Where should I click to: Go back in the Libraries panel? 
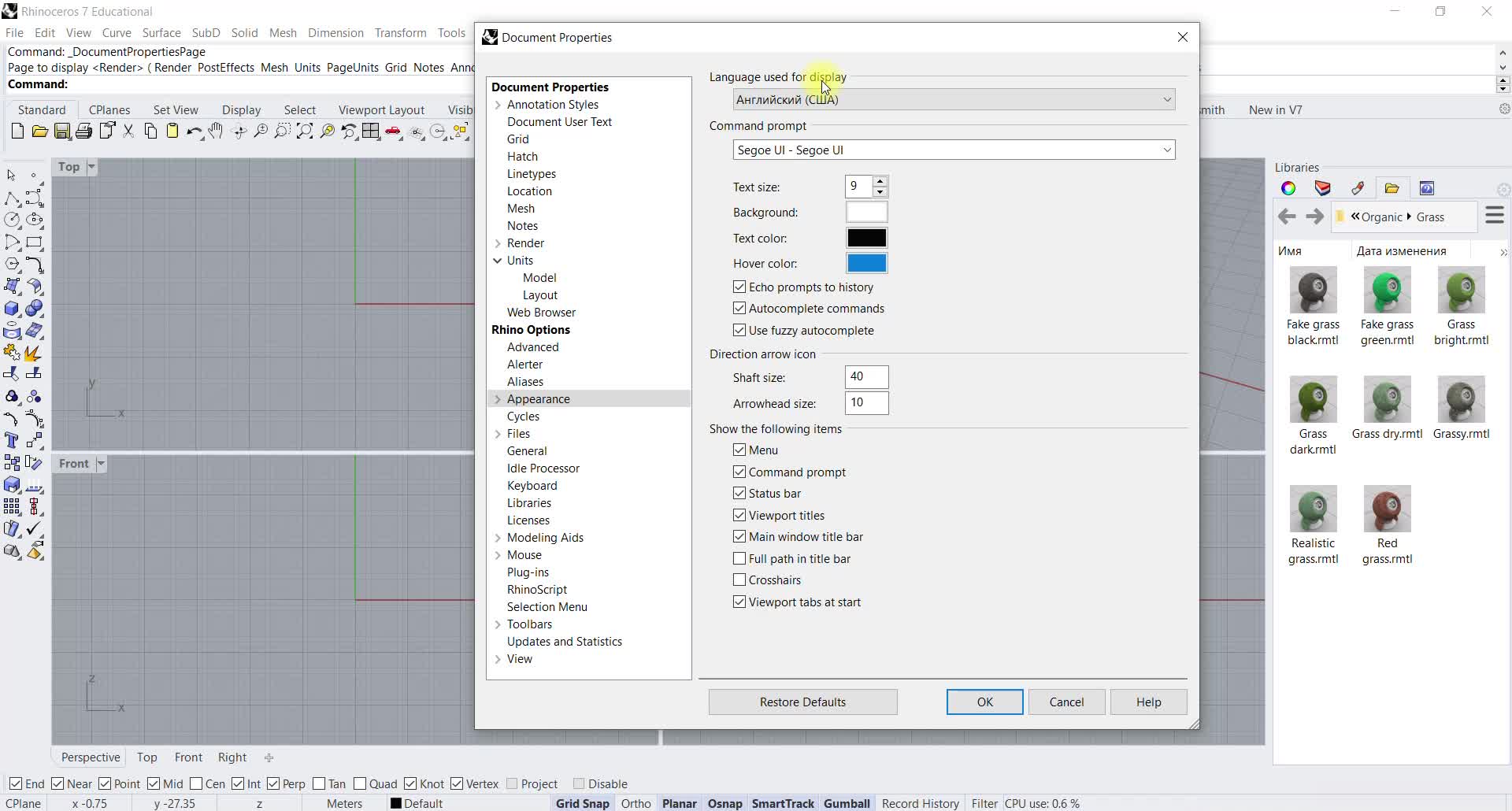point(1287,217)
